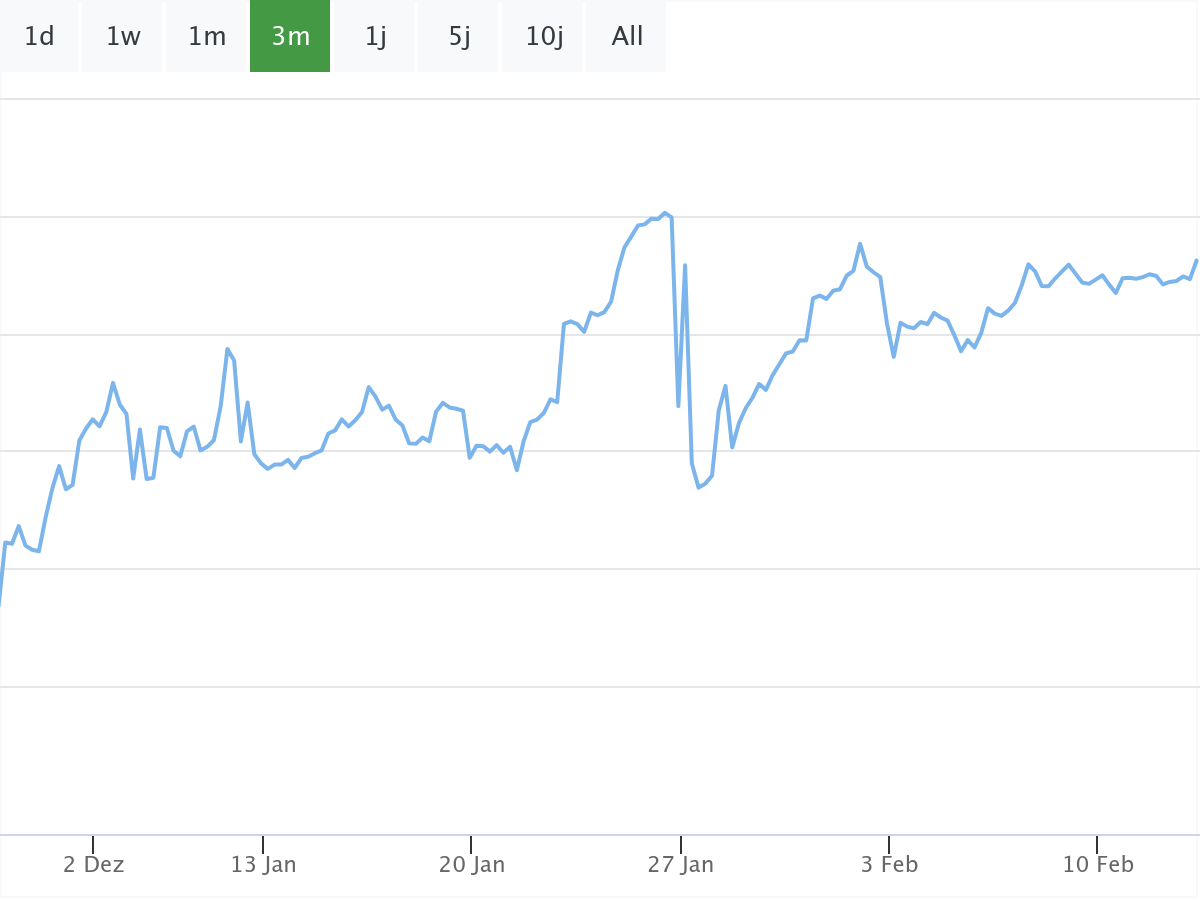Screen dimensions: 1200x900
Task: Click the line's peak just before 3 Feb
Action: click(860, 244)
